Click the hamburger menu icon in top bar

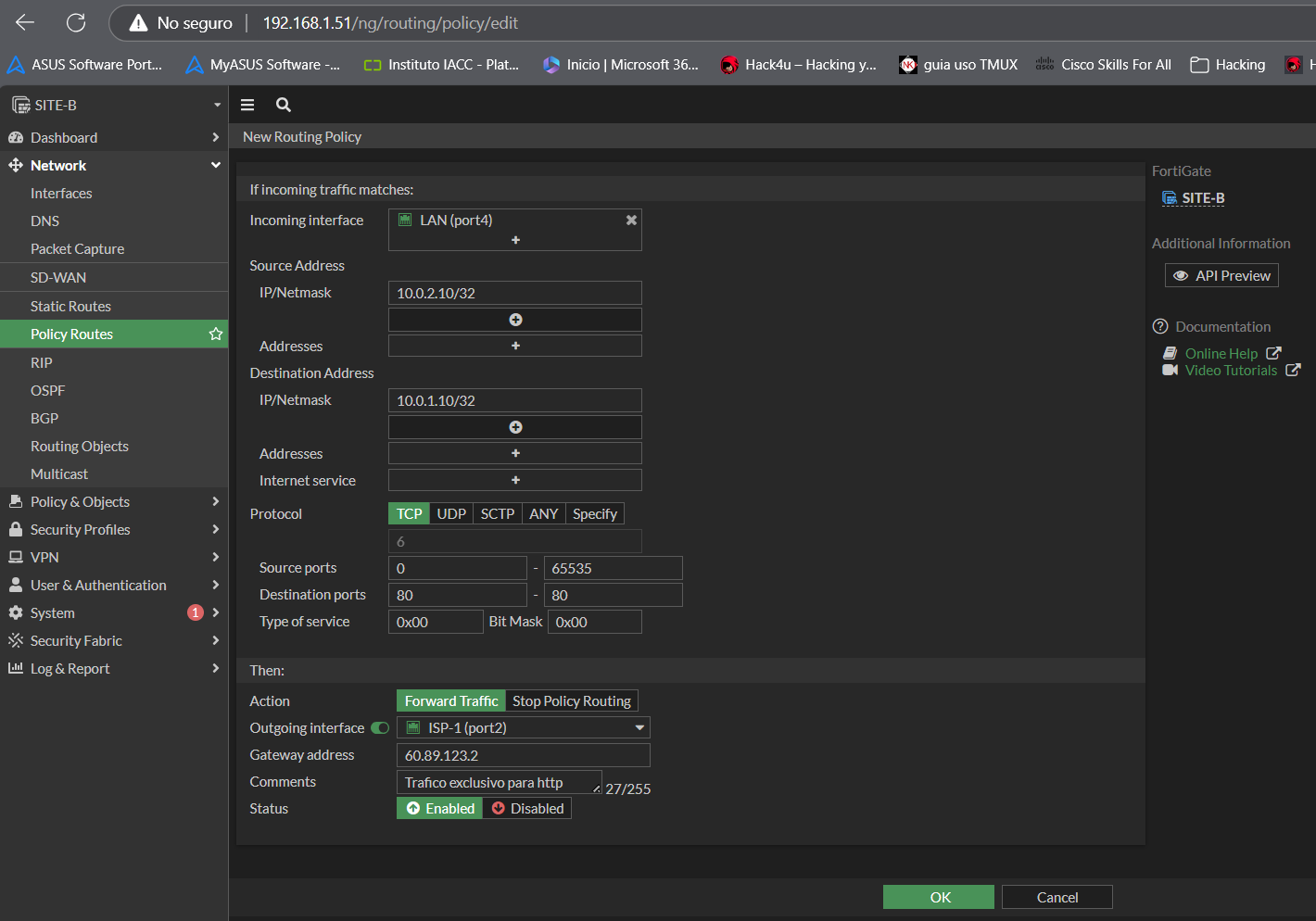(x=247, y=105)
